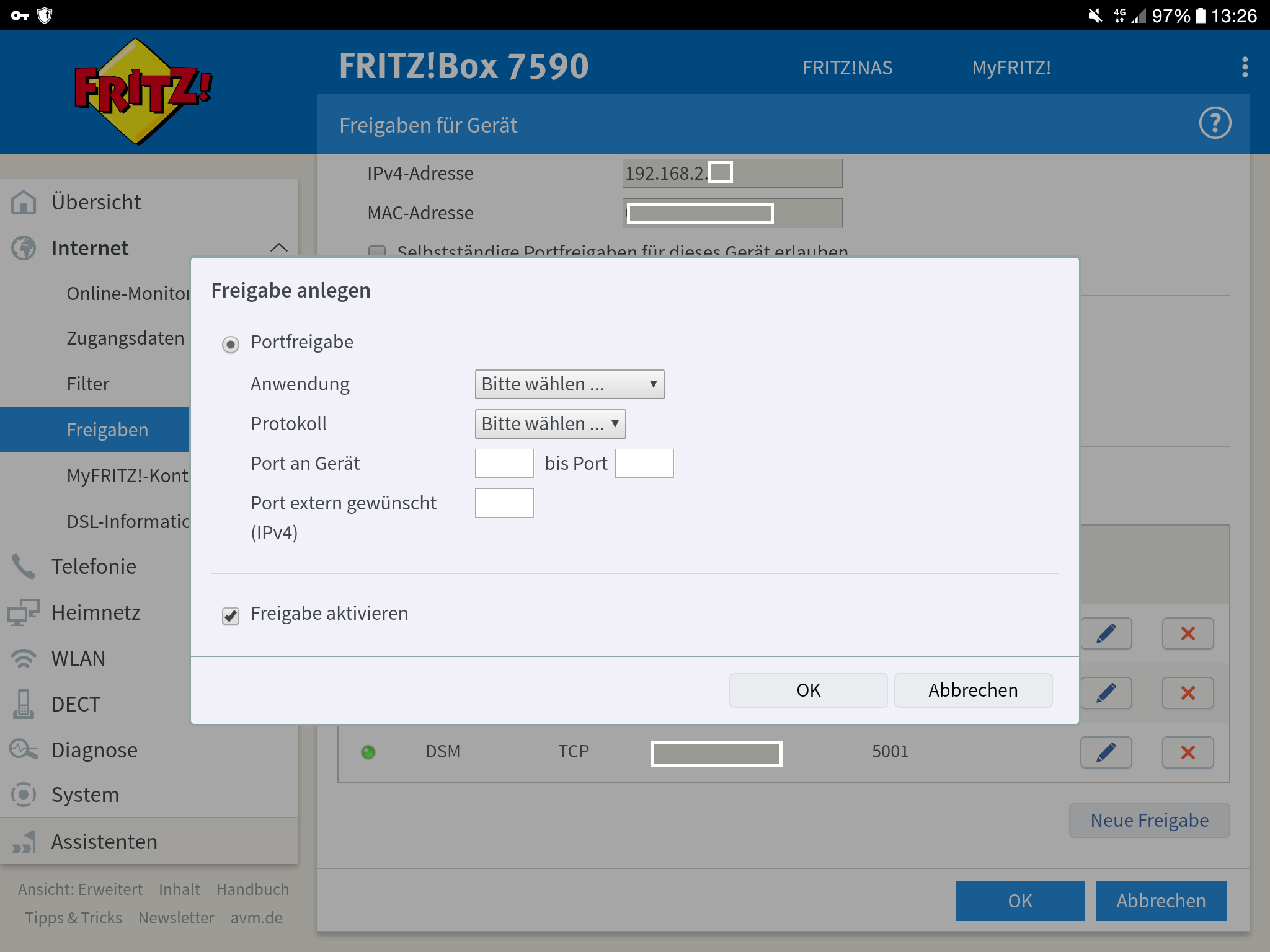Toggle Selbstständige Portfreigaben checkbox
The image size is (1270, 952).
(376, 251)
